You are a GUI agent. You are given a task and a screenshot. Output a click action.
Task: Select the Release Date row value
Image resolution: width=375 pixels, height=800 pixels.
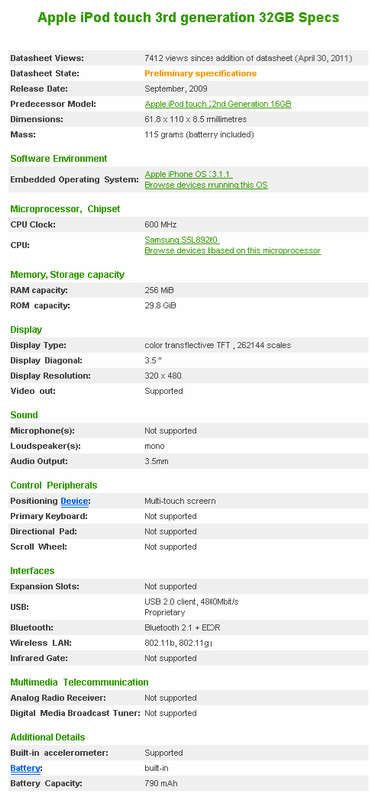pyautogui.click(x=176, y=89)
